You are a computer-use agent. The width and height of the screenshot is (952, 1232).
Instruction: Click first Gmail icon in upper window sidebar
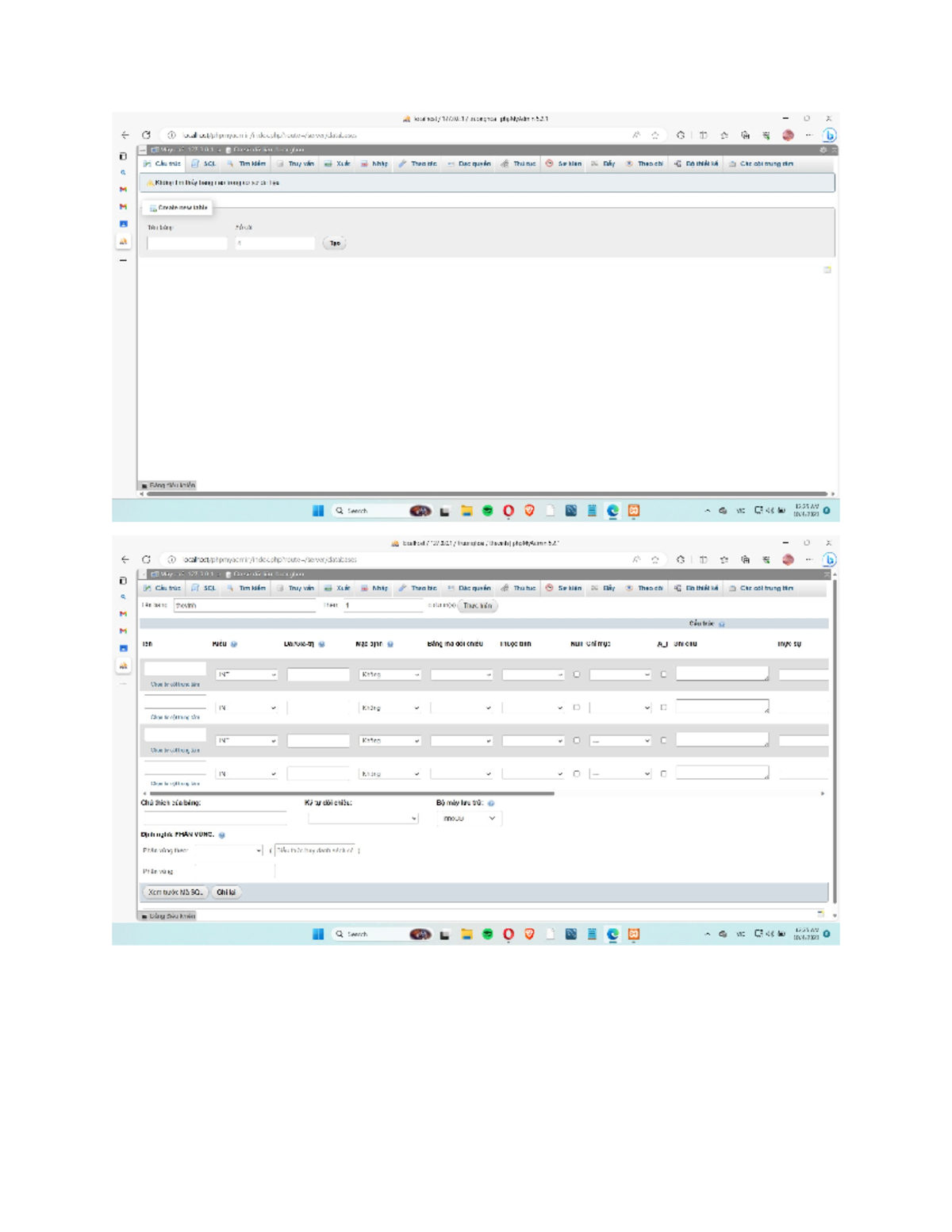(x=123, y=190)
